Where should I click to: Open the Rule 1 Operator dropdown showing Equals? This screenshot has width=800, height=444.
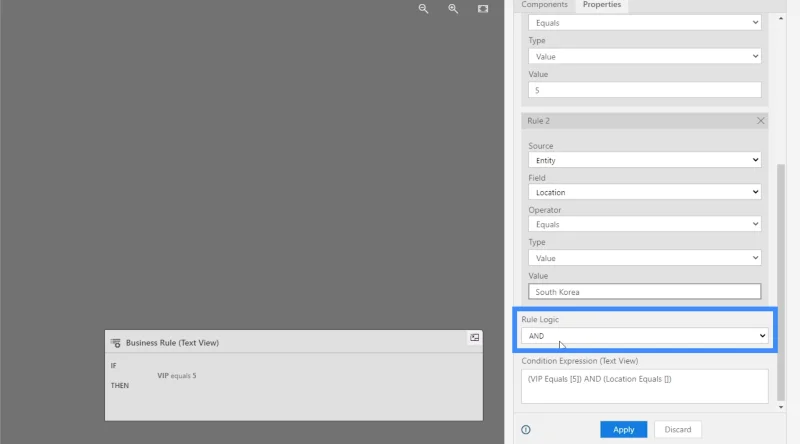pyautogui.click(x=645, y=22)
